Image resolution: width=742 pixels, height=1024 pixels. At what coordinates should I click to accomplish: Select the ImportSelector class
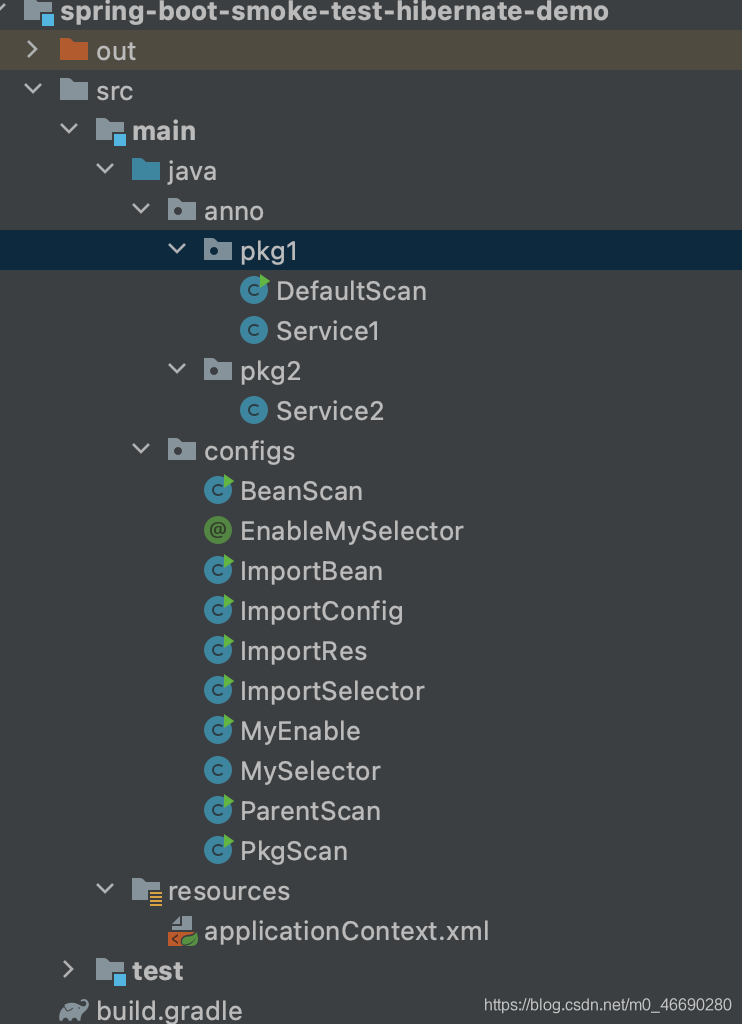pyautogui.click(x=332, y=691)
